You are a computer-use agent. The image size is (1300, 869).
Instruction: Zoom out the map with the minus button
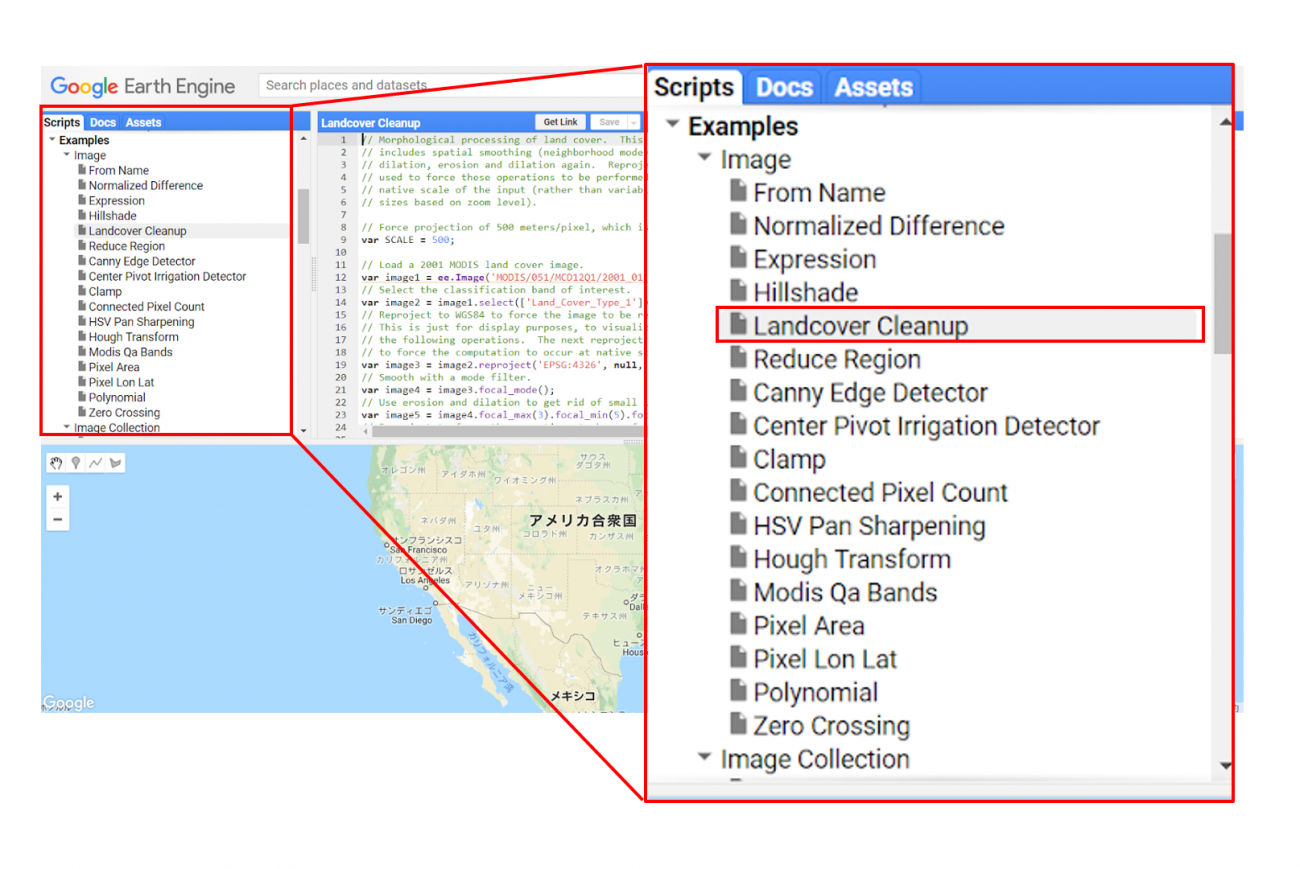pos(58,520)
